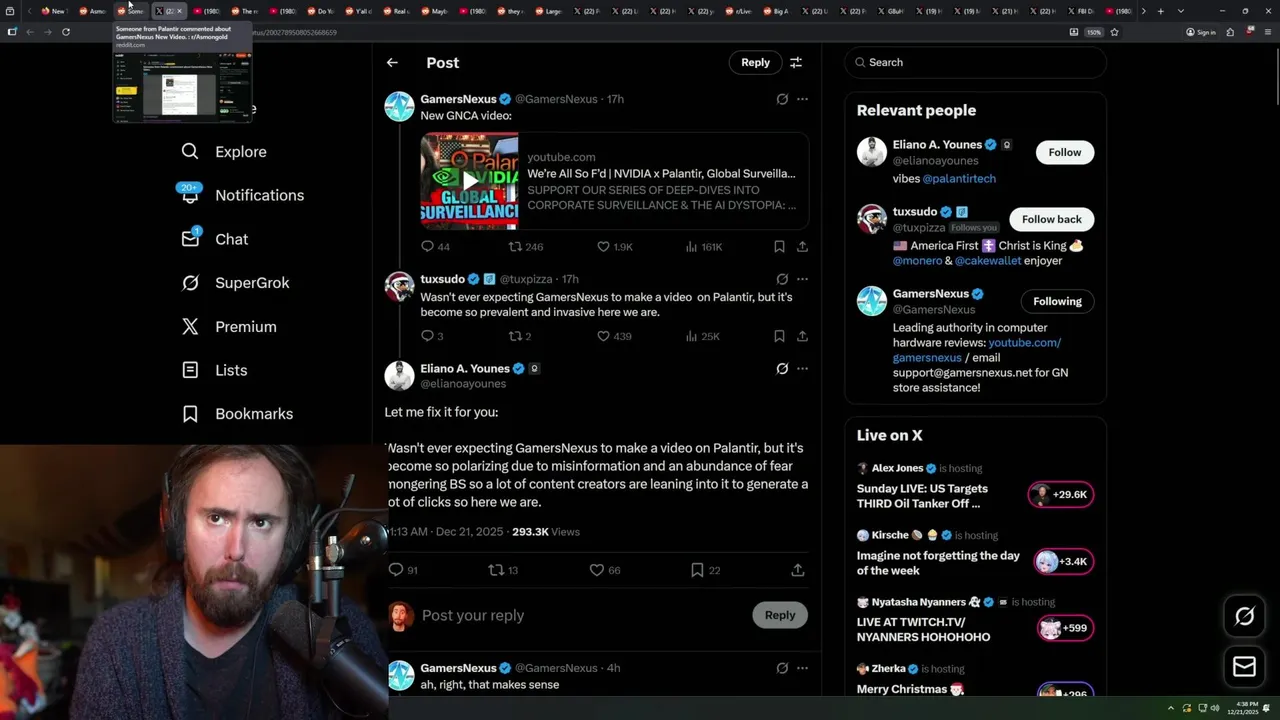This screenshot has width=1280, height=720.
Task: Click the Search box on X
Action: click(x=975, y=62)
